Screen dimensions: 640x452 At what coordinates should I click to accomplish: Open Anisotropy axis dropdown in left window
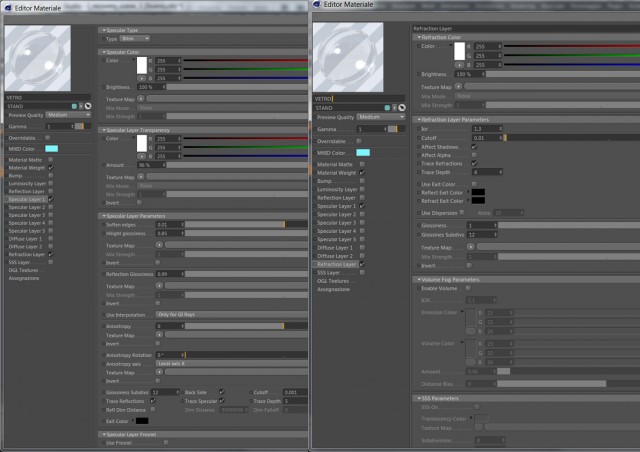coord(231,363)
